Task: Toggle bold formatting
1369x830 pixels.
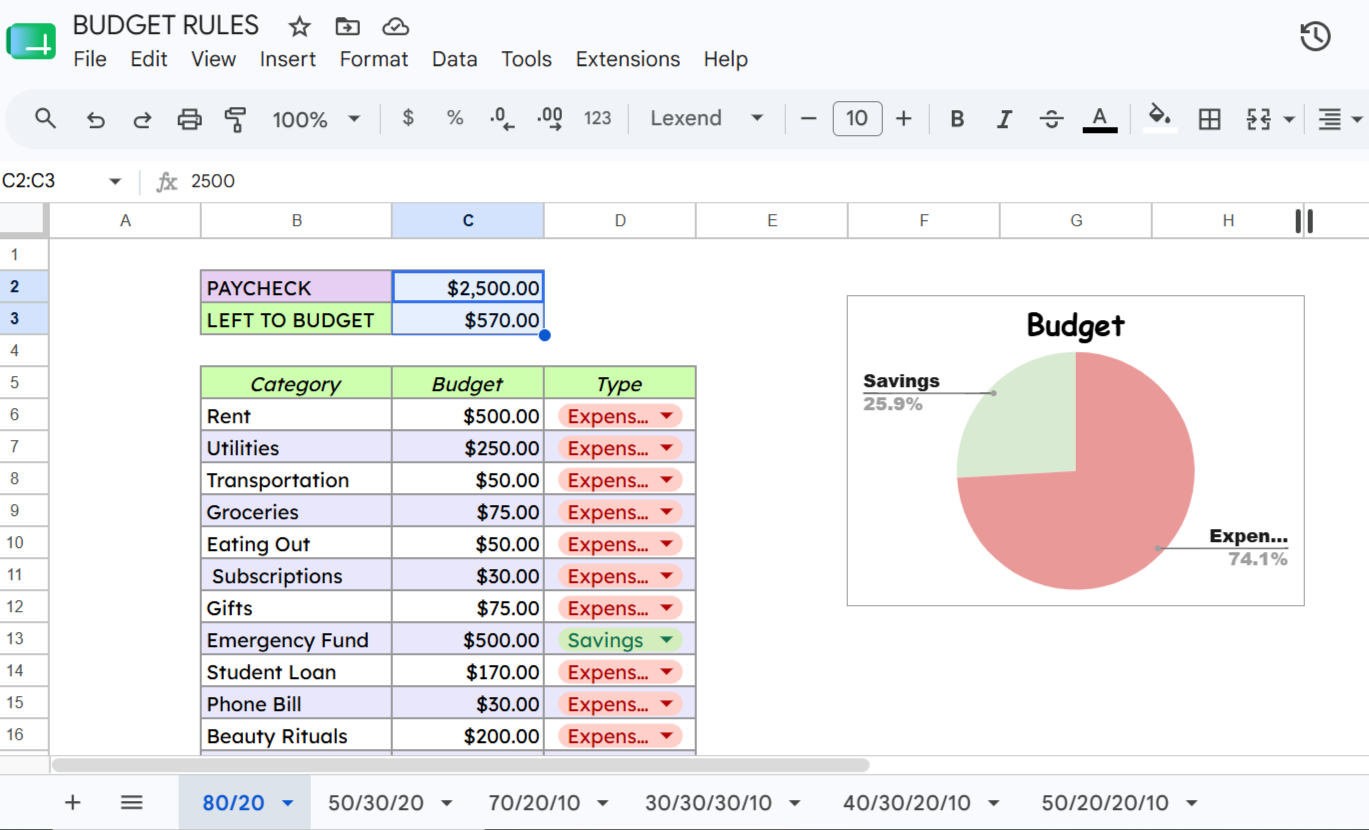Action: pos(957,119)
